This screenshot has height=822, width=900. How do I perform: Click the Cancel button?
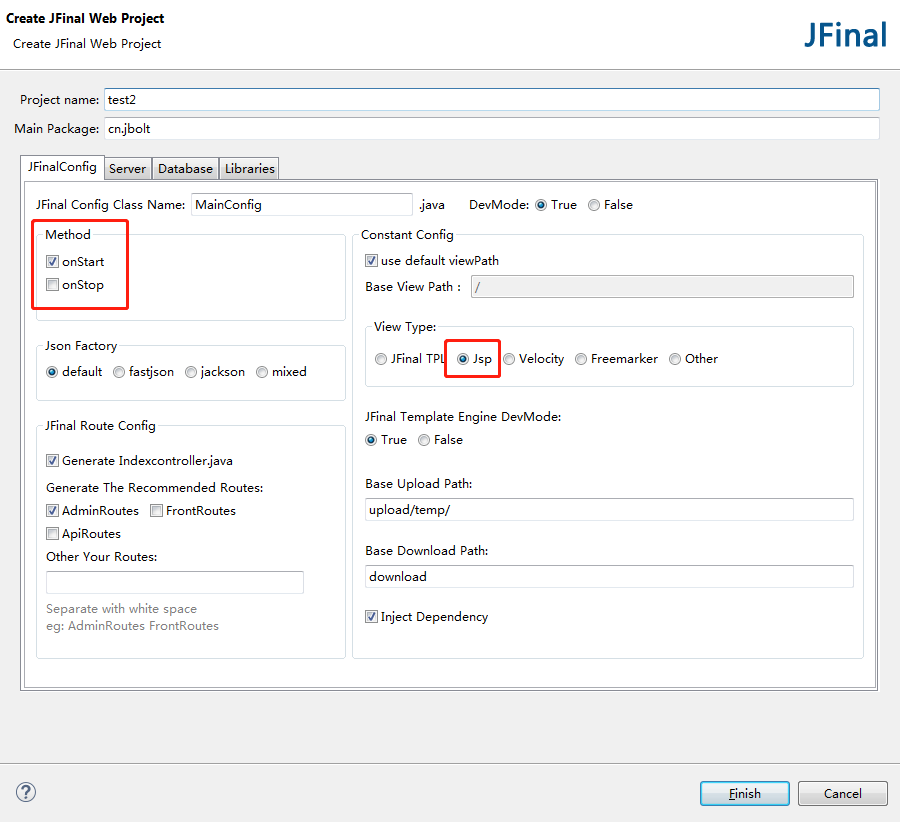pos(843,793)
